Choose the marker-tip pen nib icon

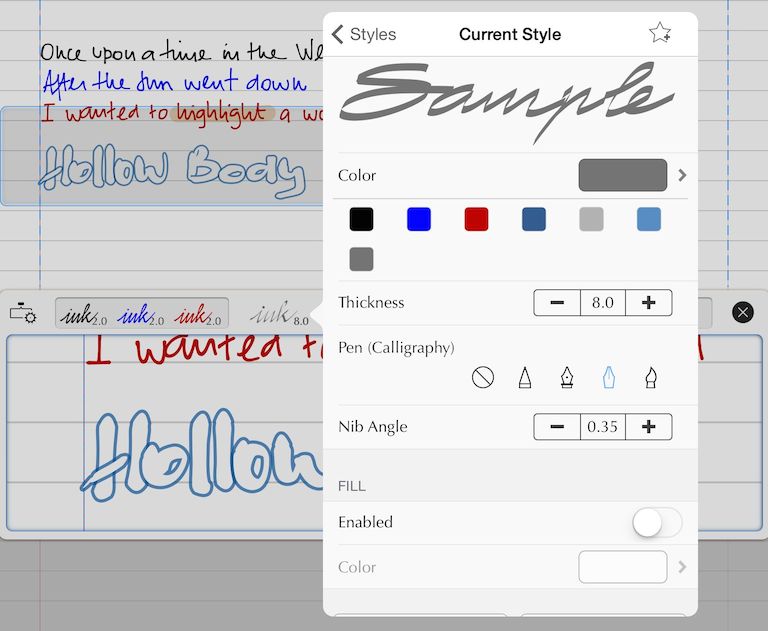525,378
